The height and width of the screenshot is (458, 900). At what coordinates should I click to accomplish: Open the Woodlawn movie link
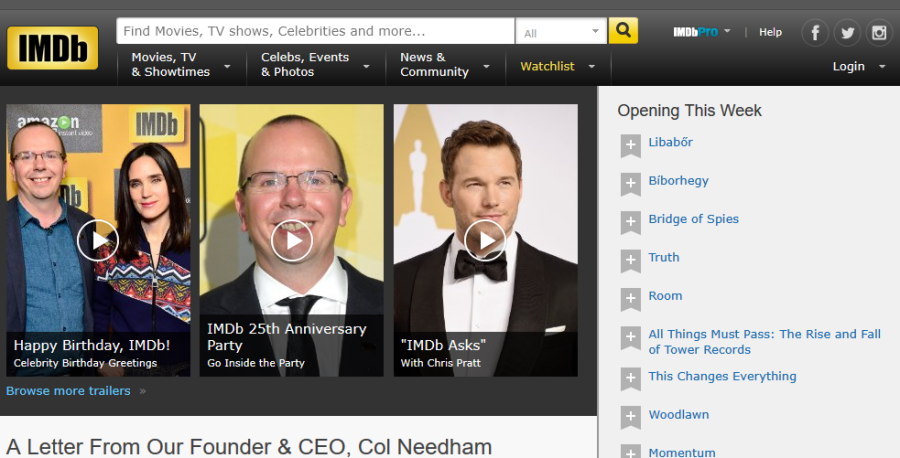click(x=679, y=415)
